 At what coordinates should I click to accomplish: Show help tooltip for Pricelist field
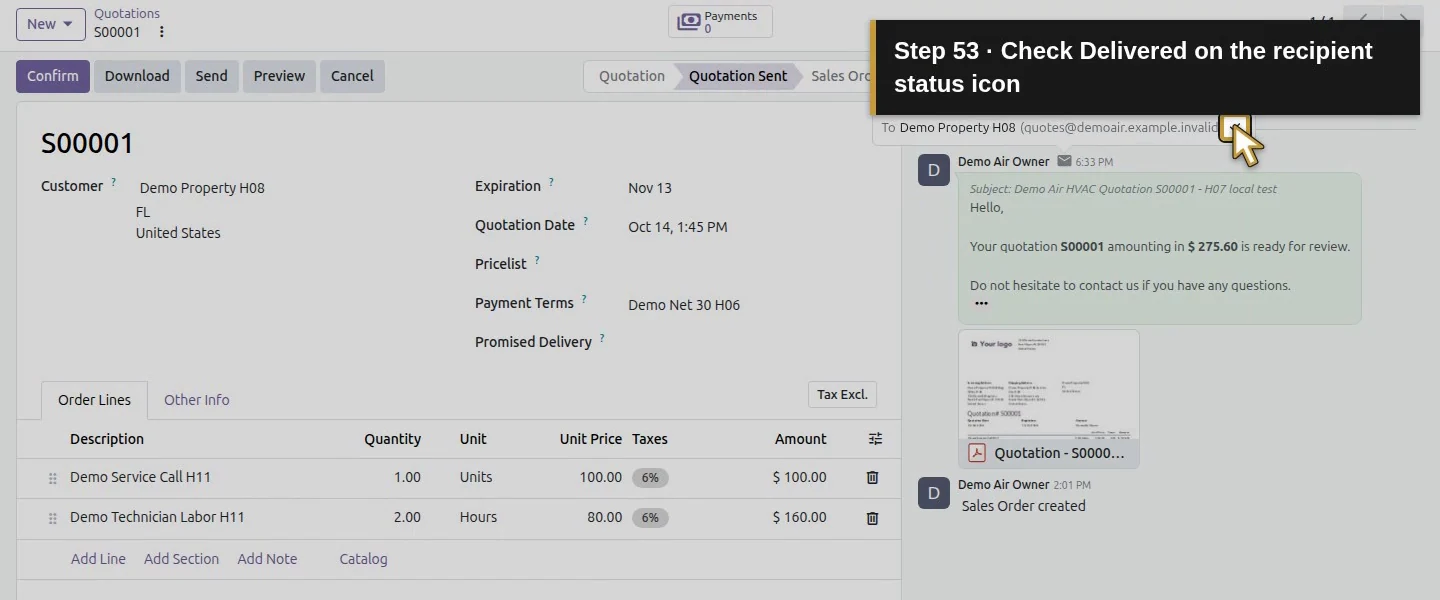click(x=537, y=261)
